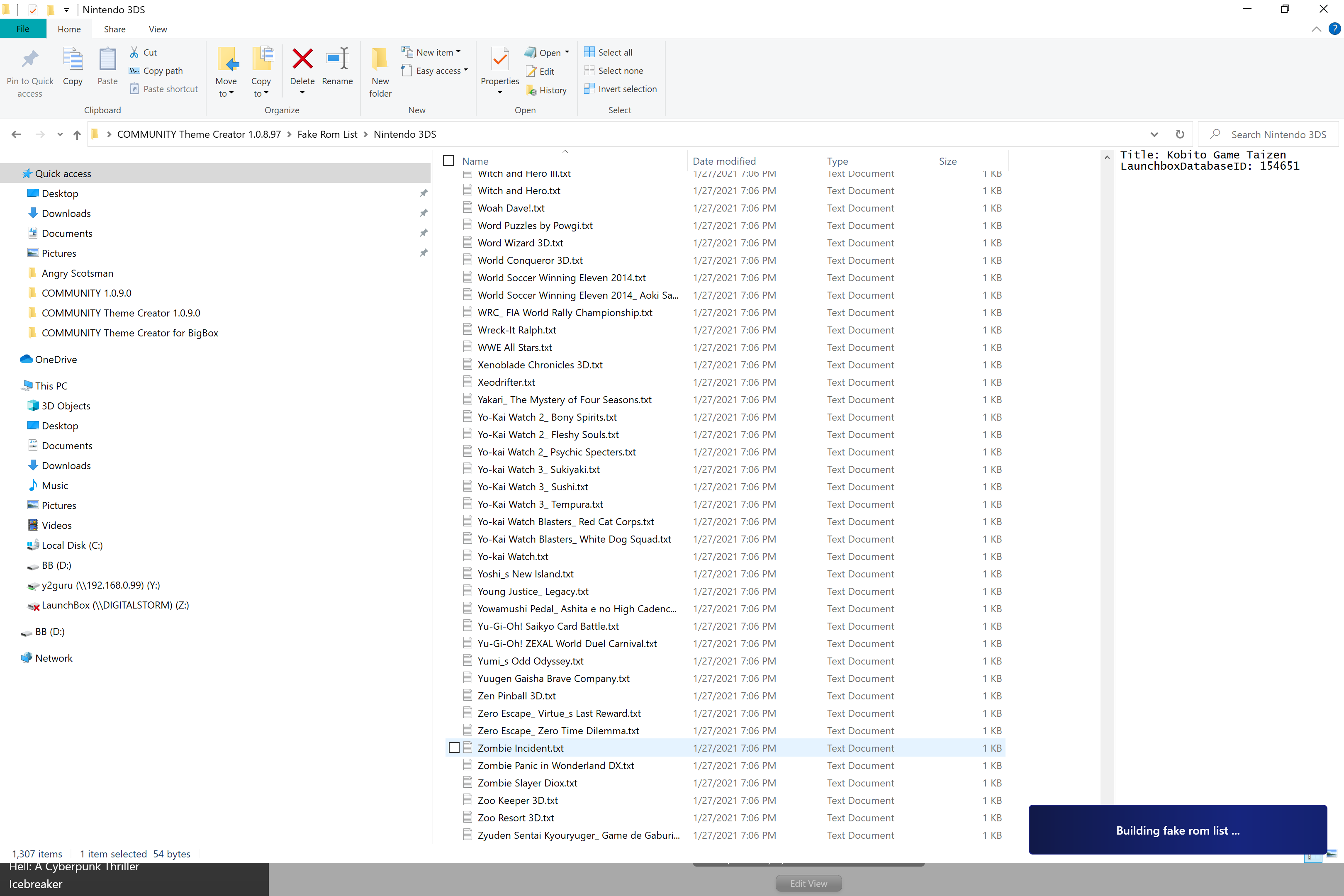The height and width of the screenshot is (896, 1344).
Task: Select Xenoblade Chronicles 3D.txt file
Action: click(x=540, y=365)
